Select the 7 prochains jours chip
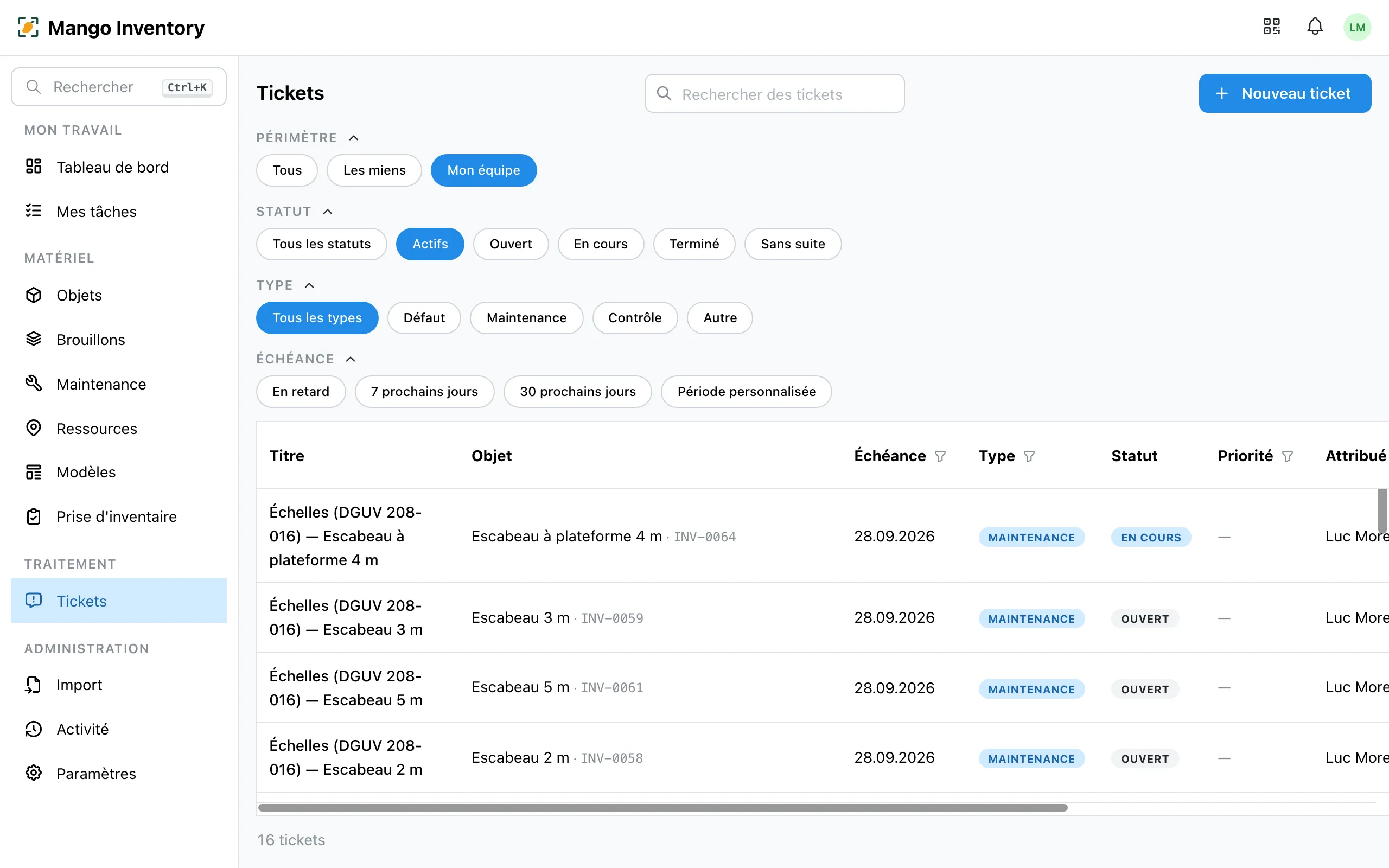1389x868 pixels. point(424,392)
